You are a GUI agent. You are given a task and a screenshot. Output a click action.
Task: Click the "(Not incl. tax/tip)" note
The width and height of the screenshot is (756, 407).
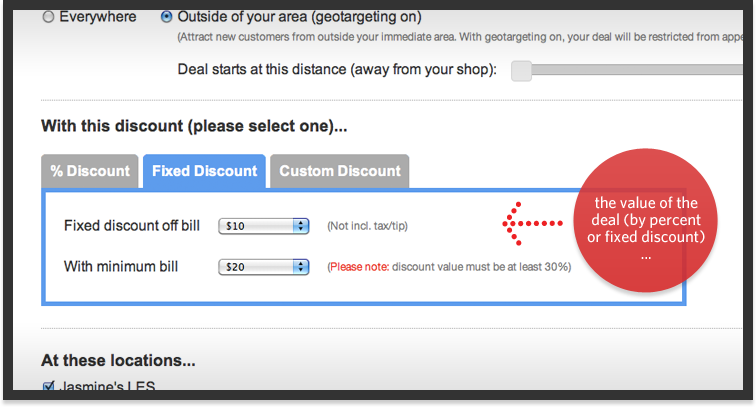367,227
